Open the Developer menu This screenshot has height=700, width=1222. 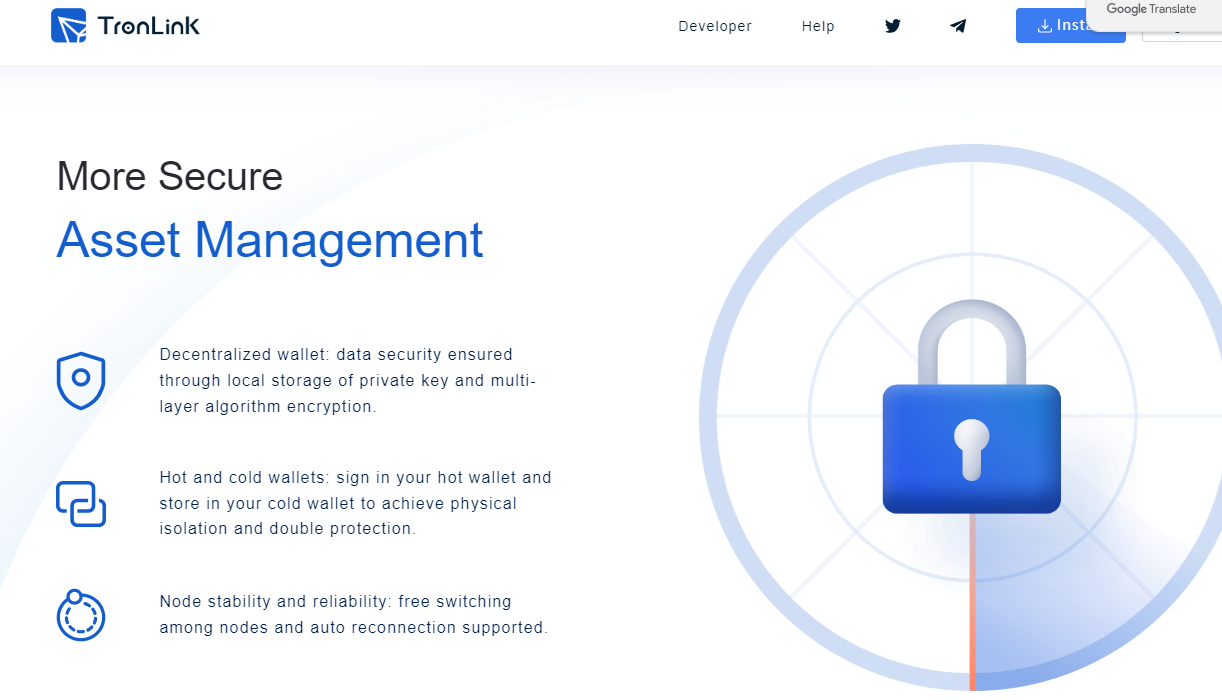tap(715, 26)
